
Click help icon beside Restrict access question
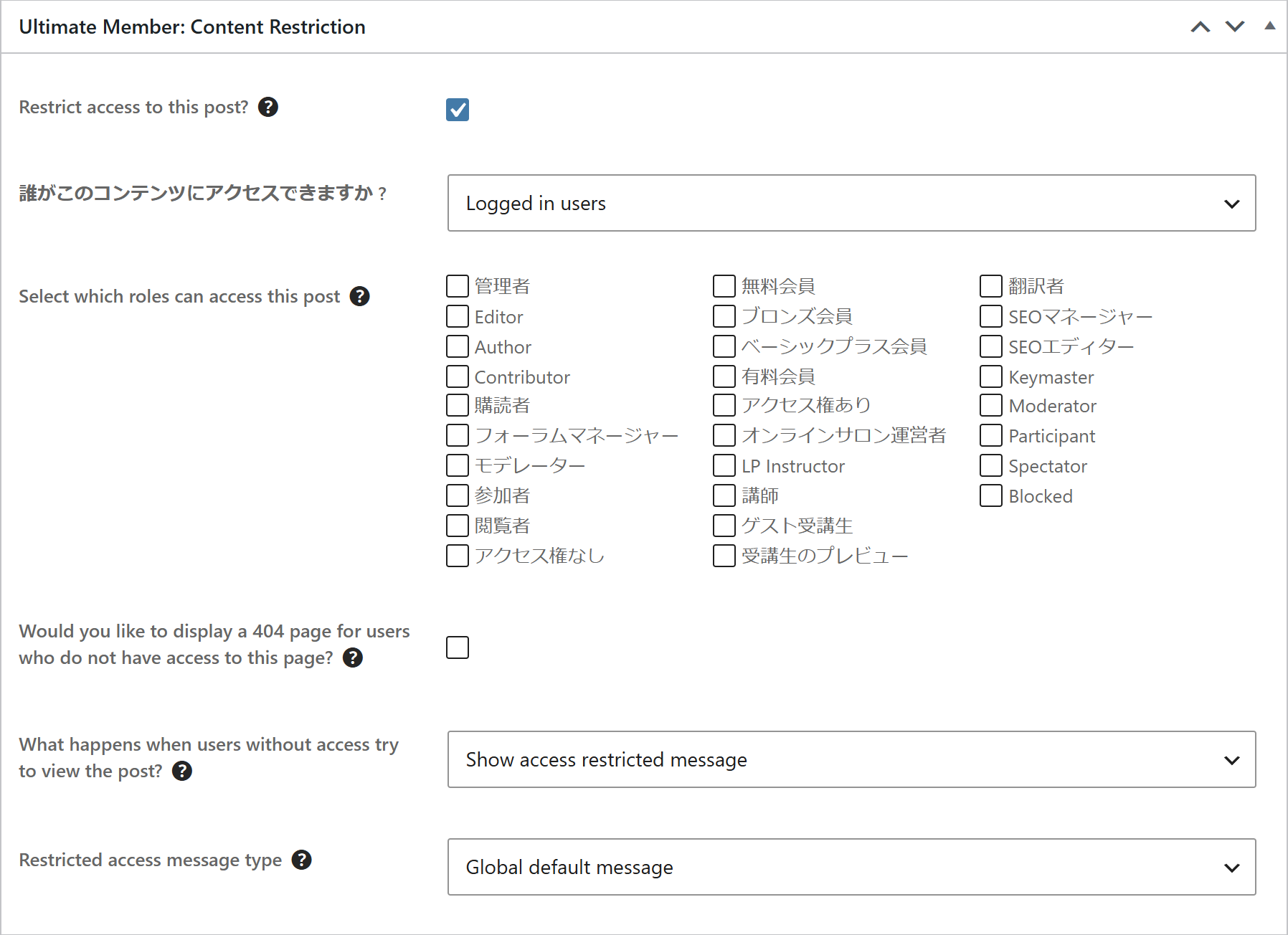[x=268, y=107]
